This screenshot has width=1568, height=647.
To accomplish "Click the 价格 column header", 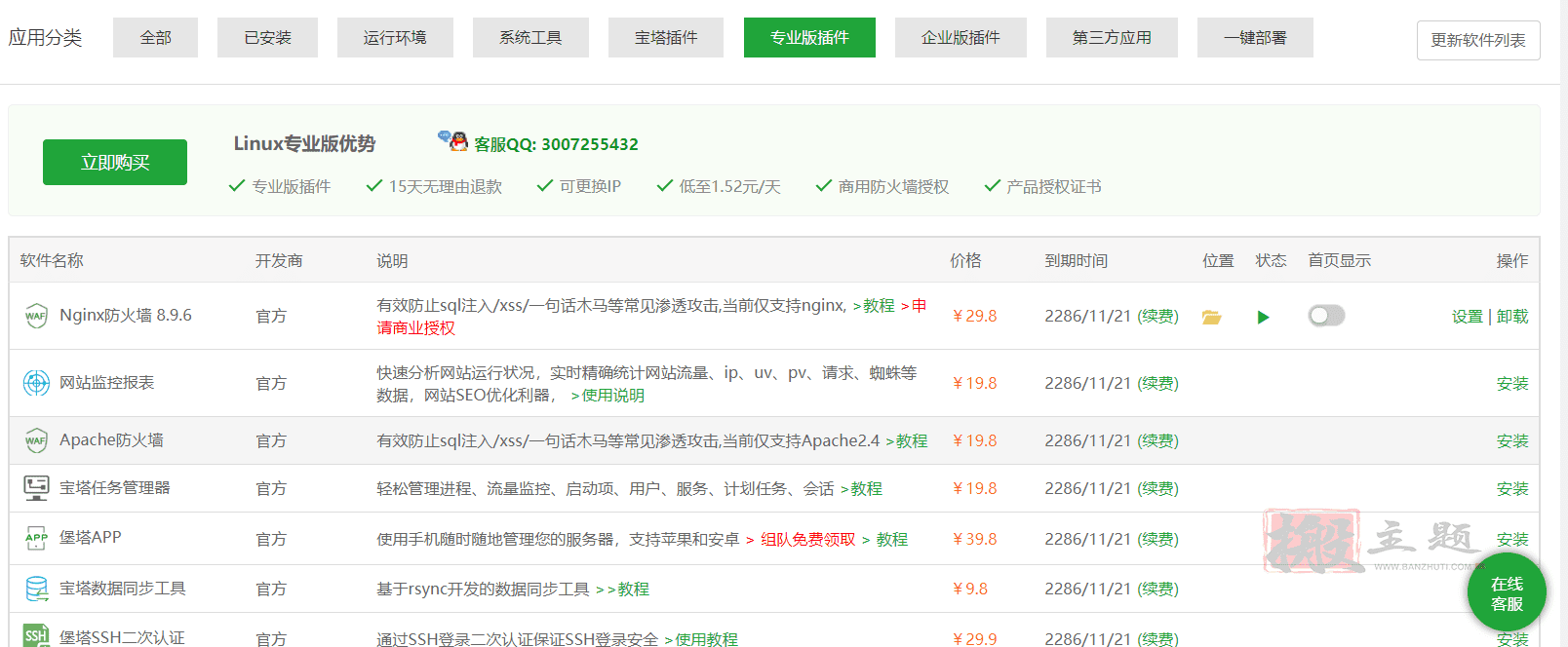I will (965, 260).
